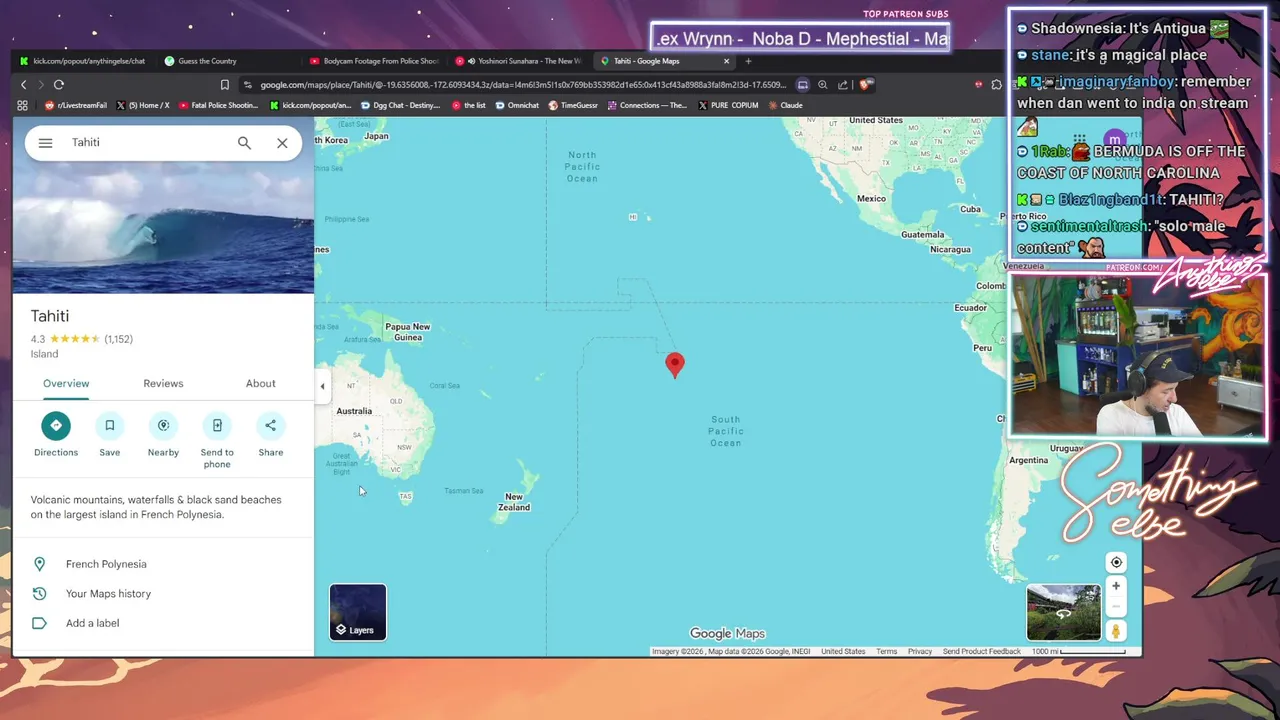The width and height of the screenshot is (1280, 720).
Task: Click the United States region link
Action: pyautogui.click(x=843, y=652)
